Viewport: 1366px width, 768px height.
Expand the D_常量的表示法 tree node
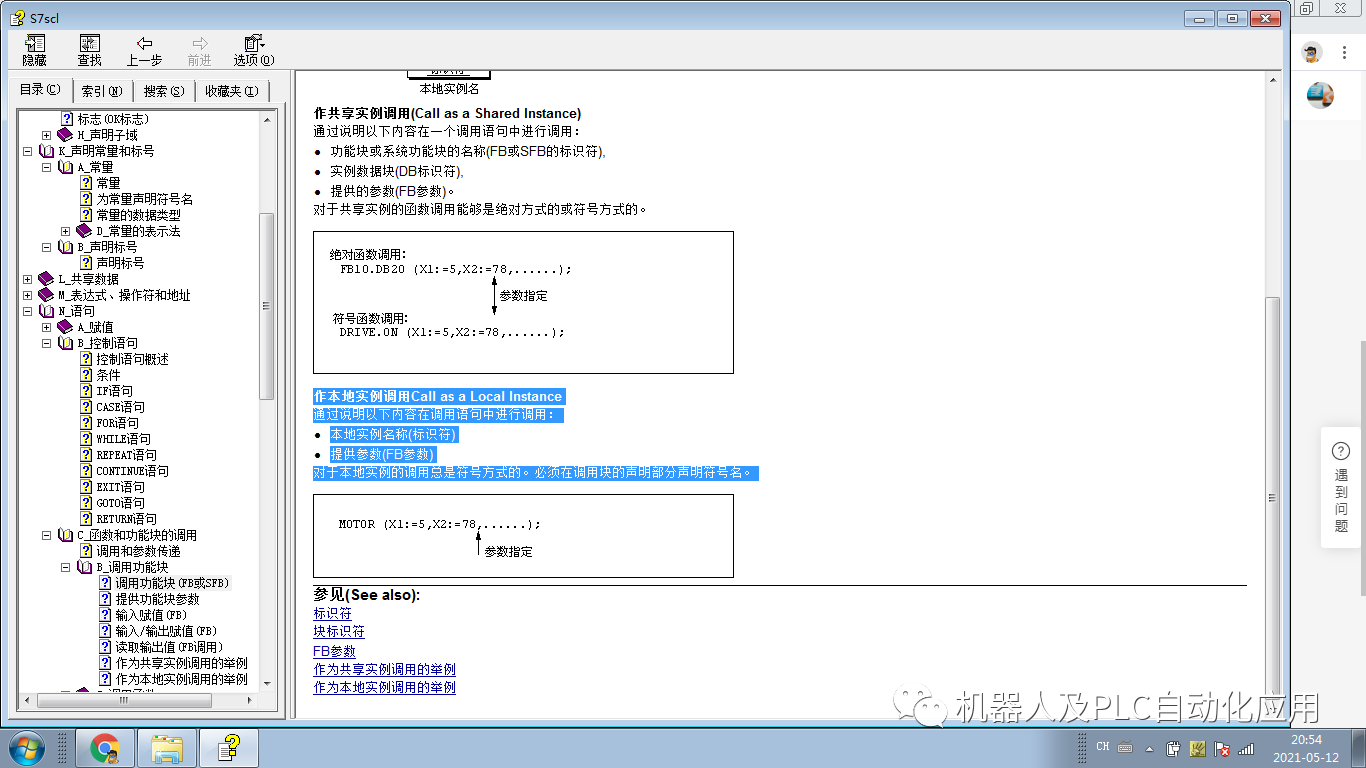click(x=66, y=231)
